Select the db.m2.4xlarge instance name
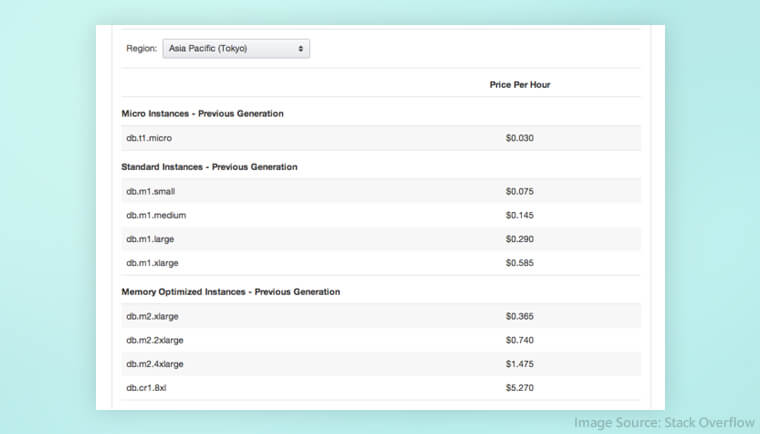The image size is (760, 434). coord(155,364)
